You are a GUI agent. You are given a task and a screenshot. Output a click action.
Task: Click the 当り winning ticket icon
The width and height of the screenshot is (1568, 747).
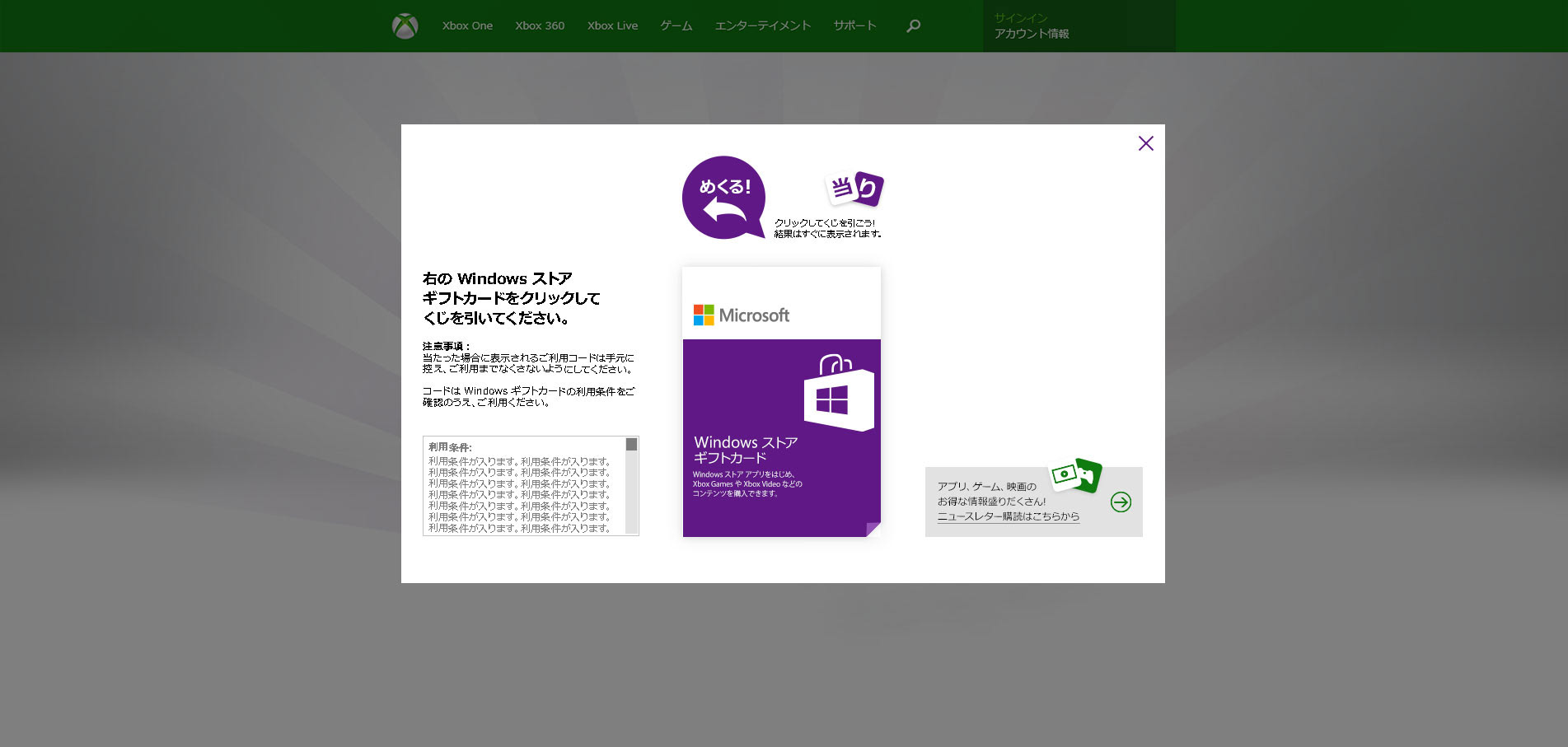pyautogui.click(x=854, y=189)
